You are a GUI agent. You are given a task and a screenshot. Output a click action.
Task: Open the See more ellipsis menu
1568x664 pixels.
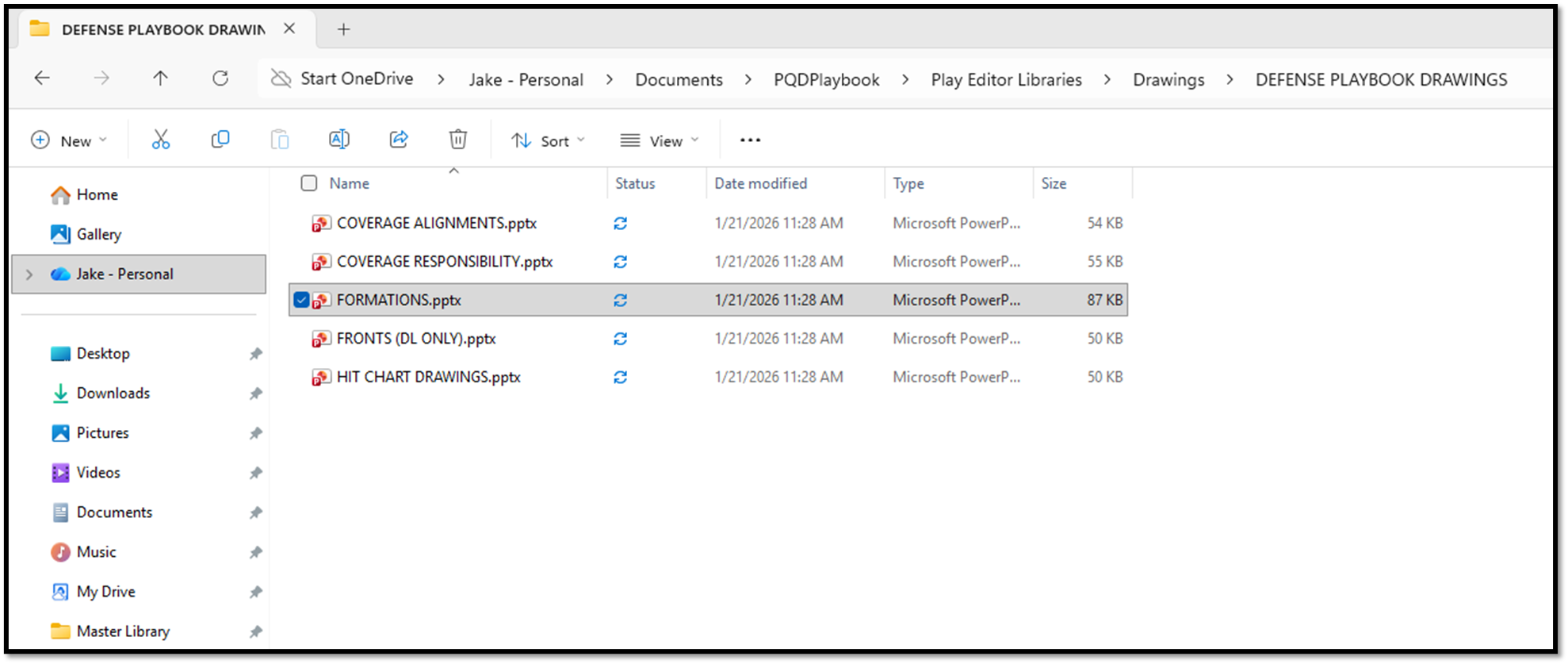click(750, 140)
